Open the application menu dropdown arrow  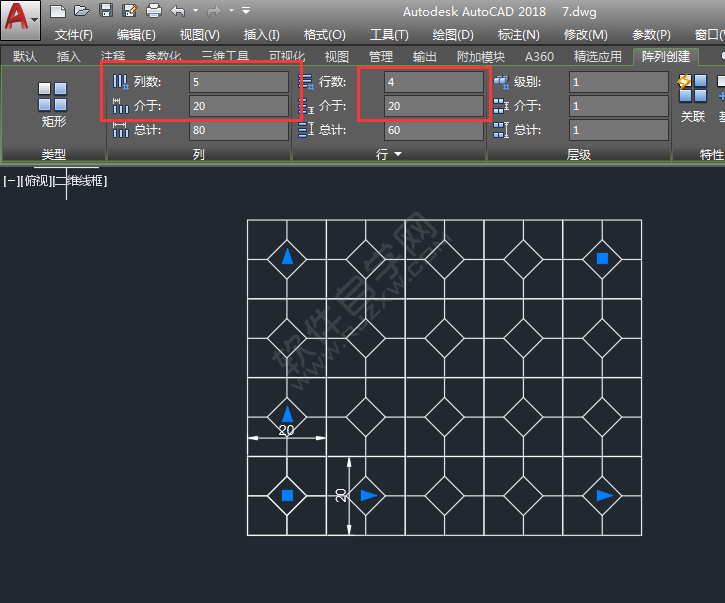coord(35,19)
